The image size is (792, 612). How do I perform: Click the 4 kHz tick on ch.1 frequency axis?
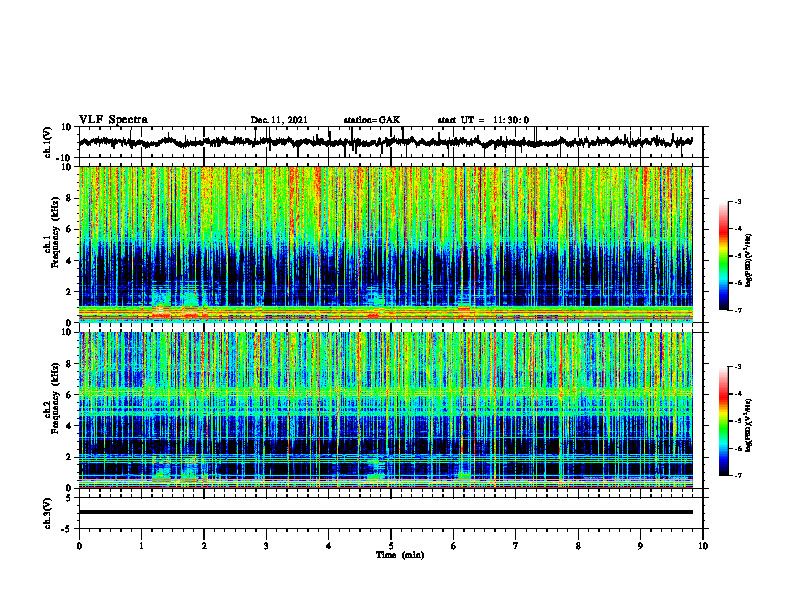[69, 261]
